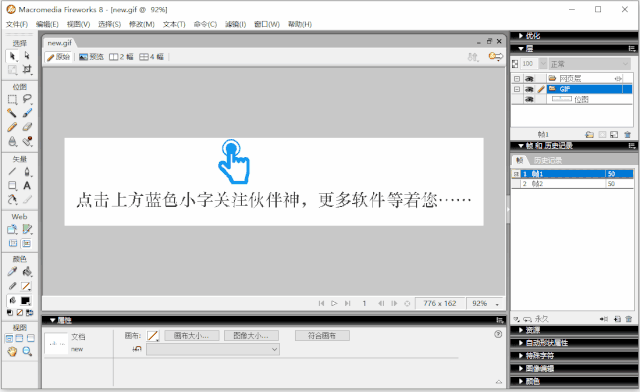Select the Lasso tool
Viewport: 640px width, 392px height.
27,99
